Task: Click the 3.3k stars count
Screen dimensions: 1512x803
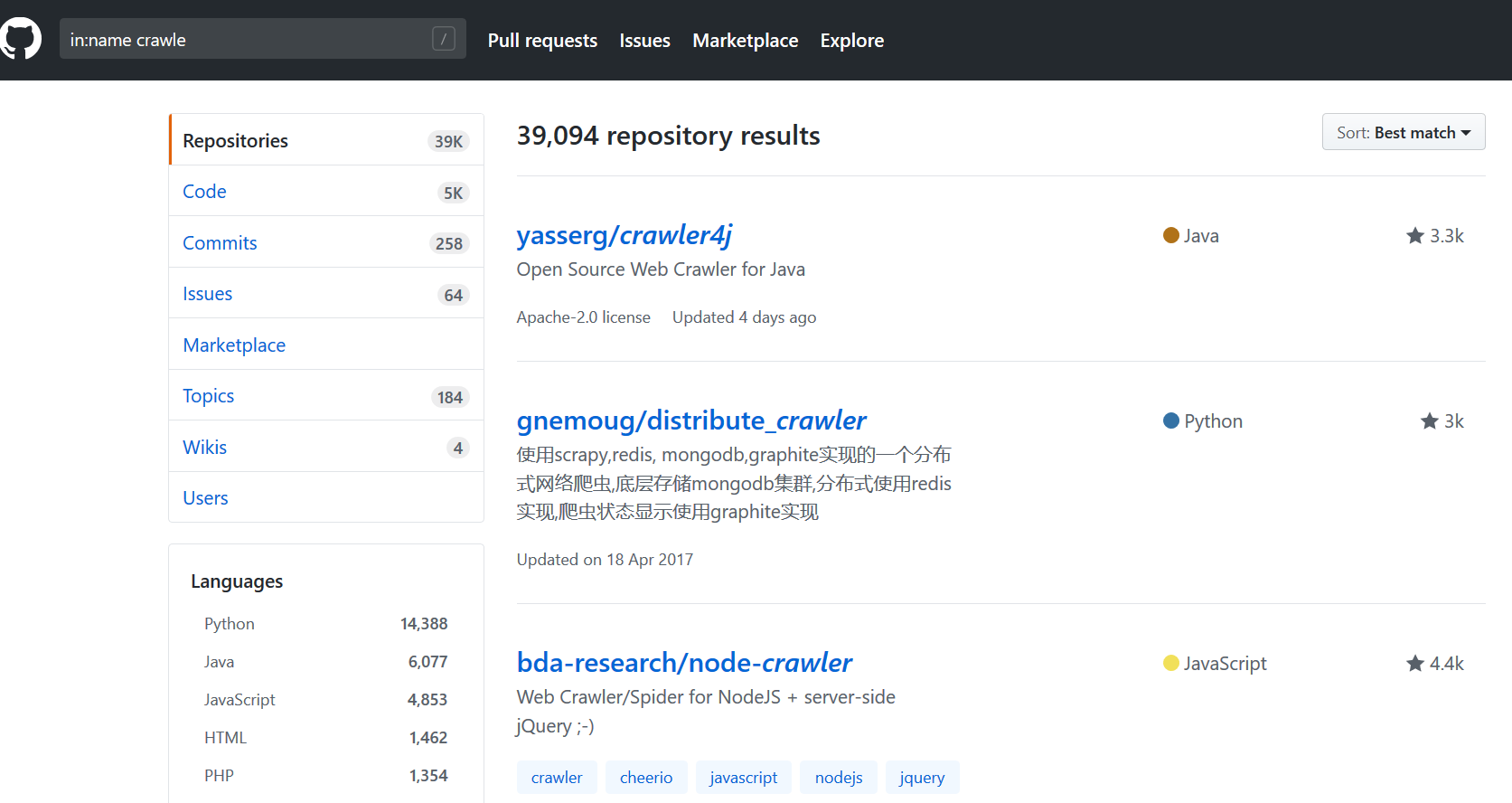Action: click(x=1447, y=236)
